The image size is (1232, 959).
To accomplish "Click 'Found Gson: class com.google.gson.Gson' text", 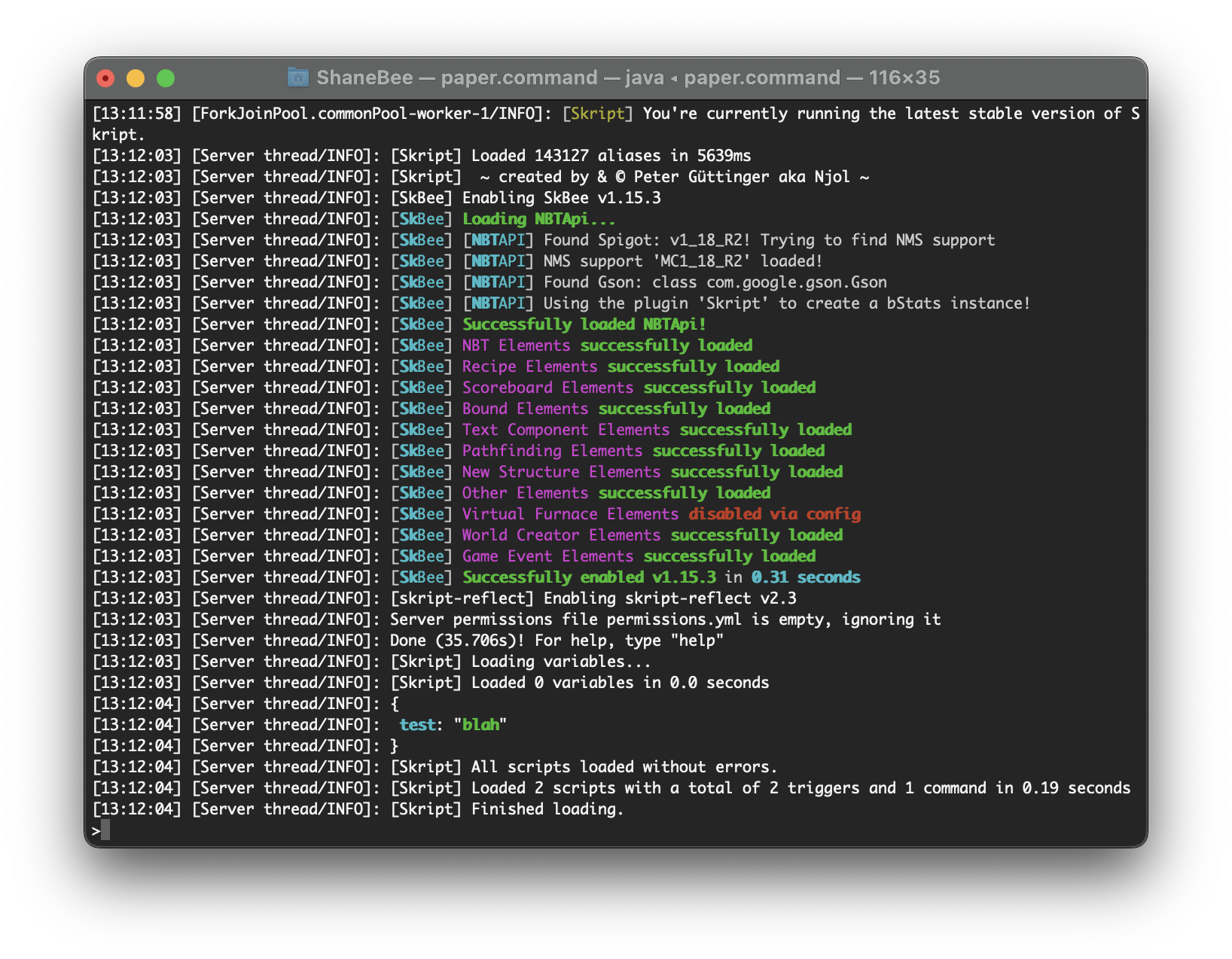I will click(715, 282).
